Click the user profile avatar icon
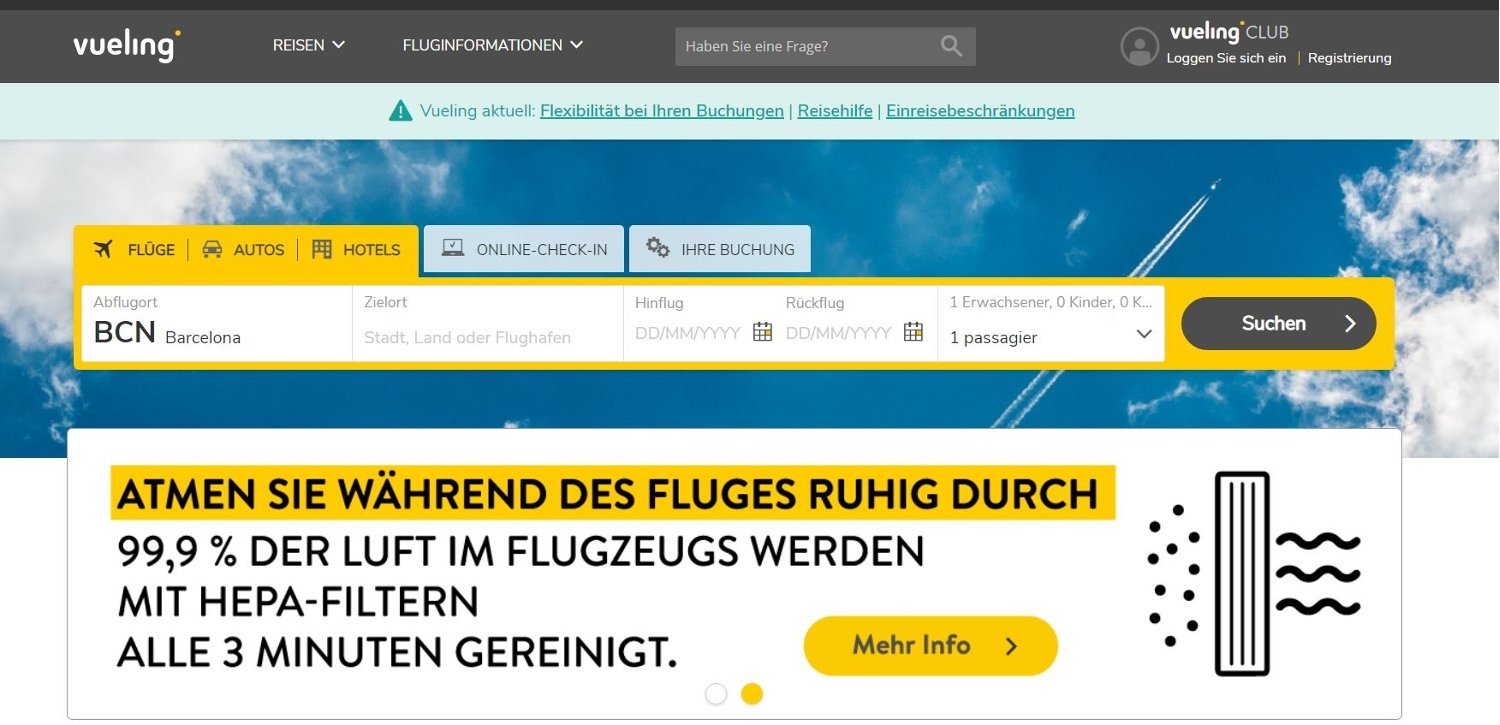 tap(1140, 46)
